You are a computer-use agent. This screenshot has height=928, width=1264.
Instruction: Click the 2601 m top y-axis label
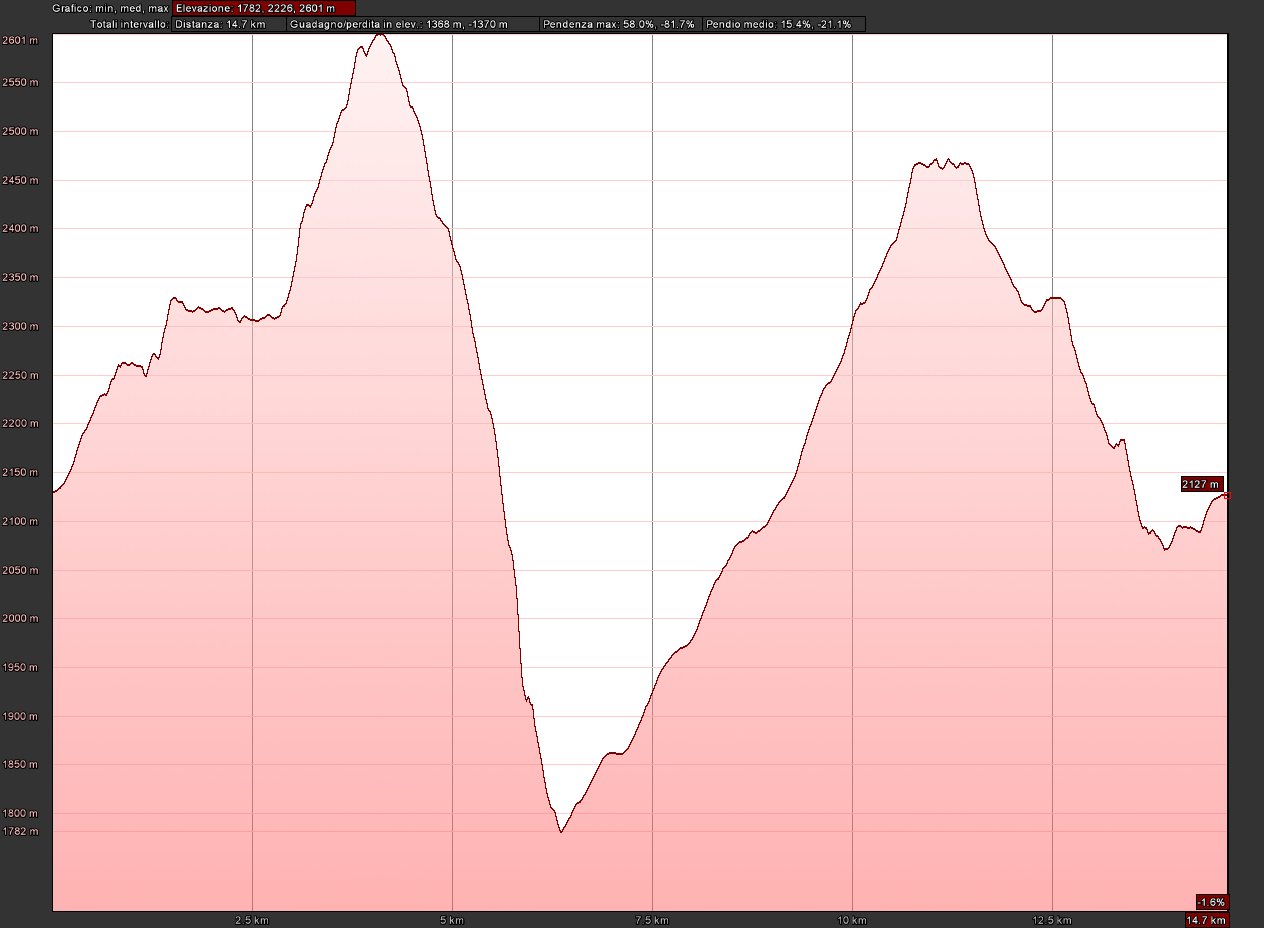[20, 41]
